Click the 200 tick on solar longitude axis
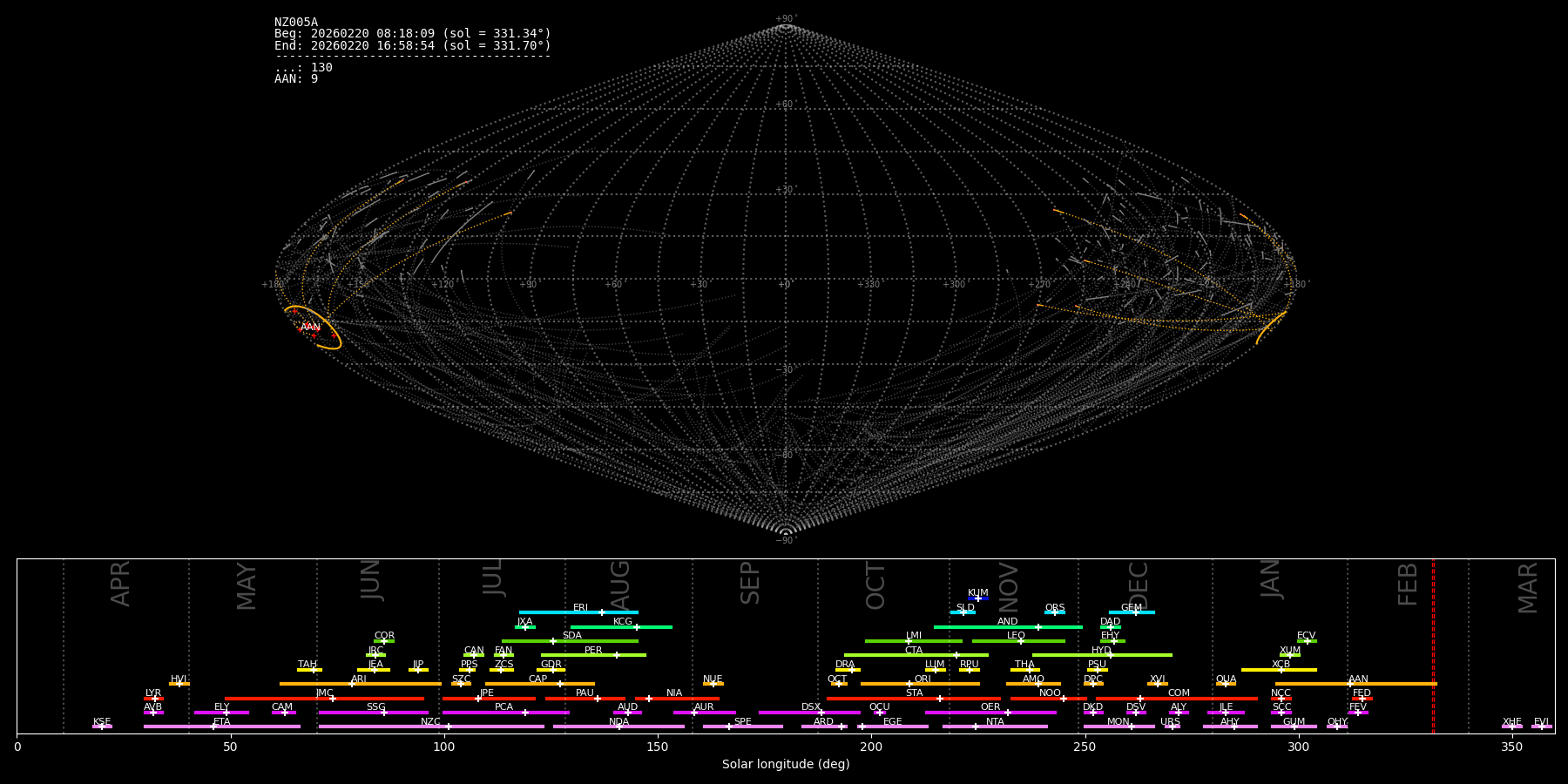 point(871,747)
